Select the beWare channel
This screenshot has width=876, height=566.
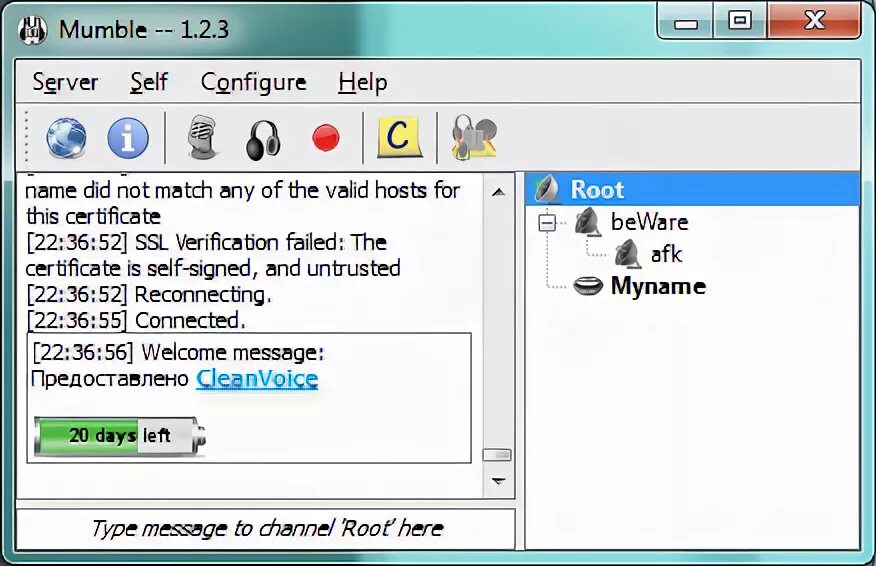pos(650,222)
